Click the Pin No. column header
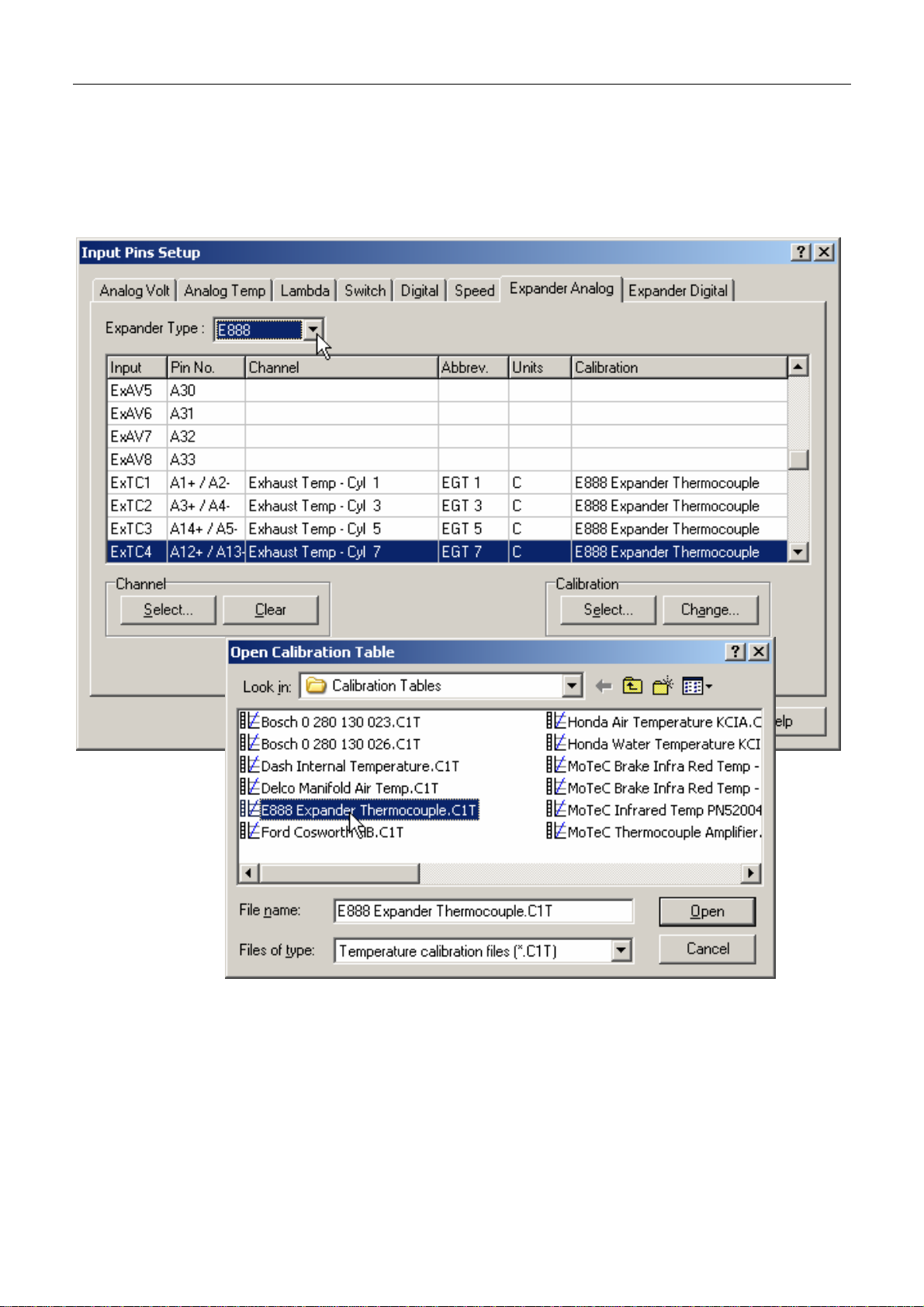This screenshot has height=1307, width=924. pyautogui.click(x=206, y=368)
